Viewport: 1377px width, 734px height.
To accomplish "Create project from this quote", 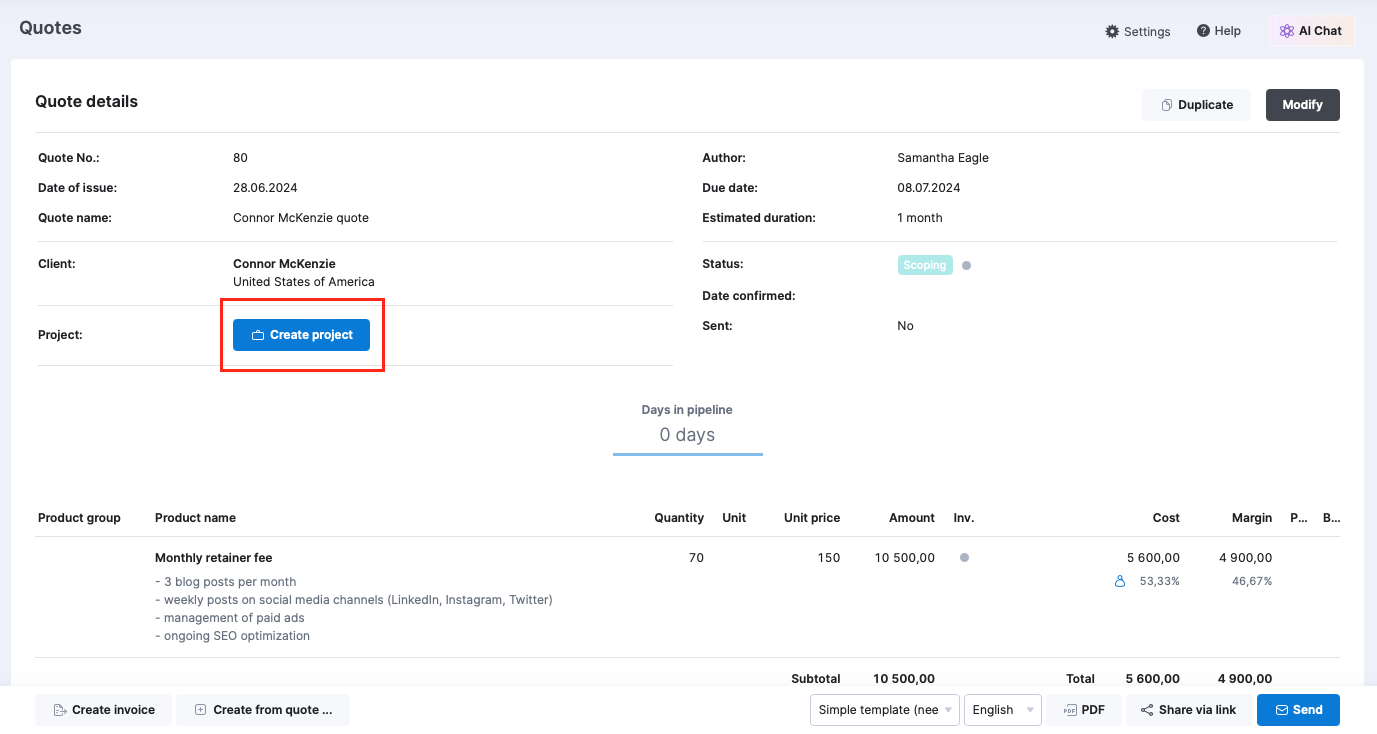I will tap(301, 335).
